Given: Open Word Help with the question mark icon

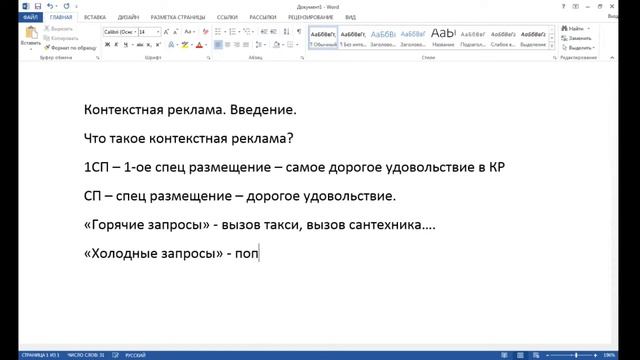Looking at the screenshot, I should (x=563, y=6).
